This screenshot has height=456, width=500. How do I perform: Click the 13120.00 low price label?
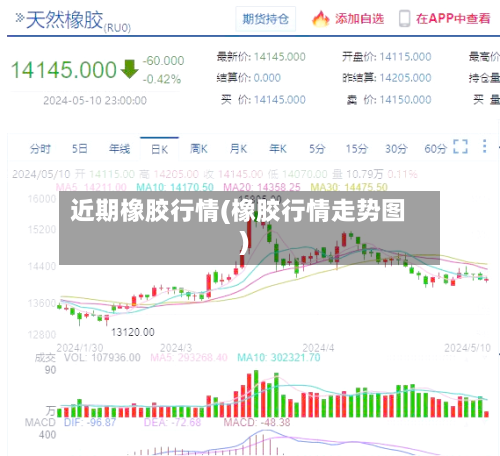(x=133, y=332)
